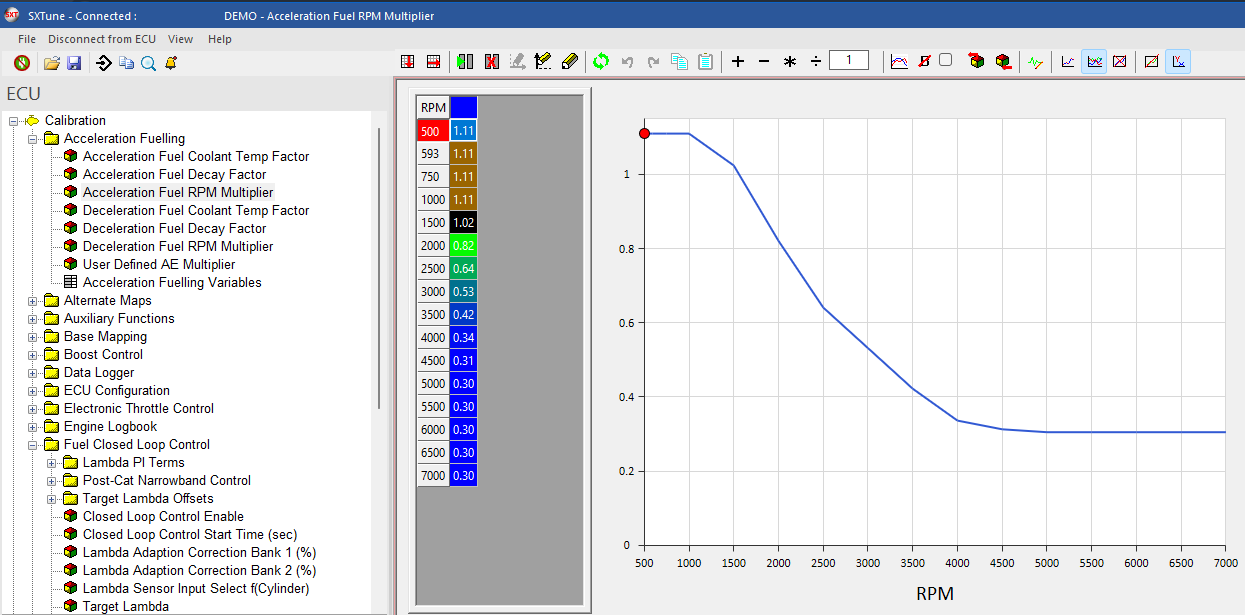The image size is (1245, 615).
Task: Click the duplicate pages toolbar icon
Action: tap(126, 62)
